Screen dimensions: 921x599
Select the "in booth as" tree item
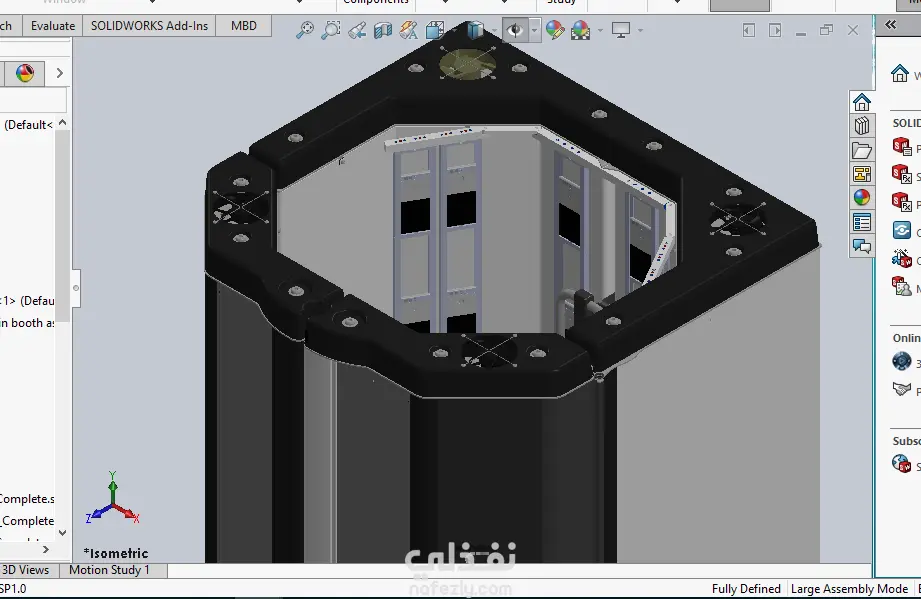[27, 323]
